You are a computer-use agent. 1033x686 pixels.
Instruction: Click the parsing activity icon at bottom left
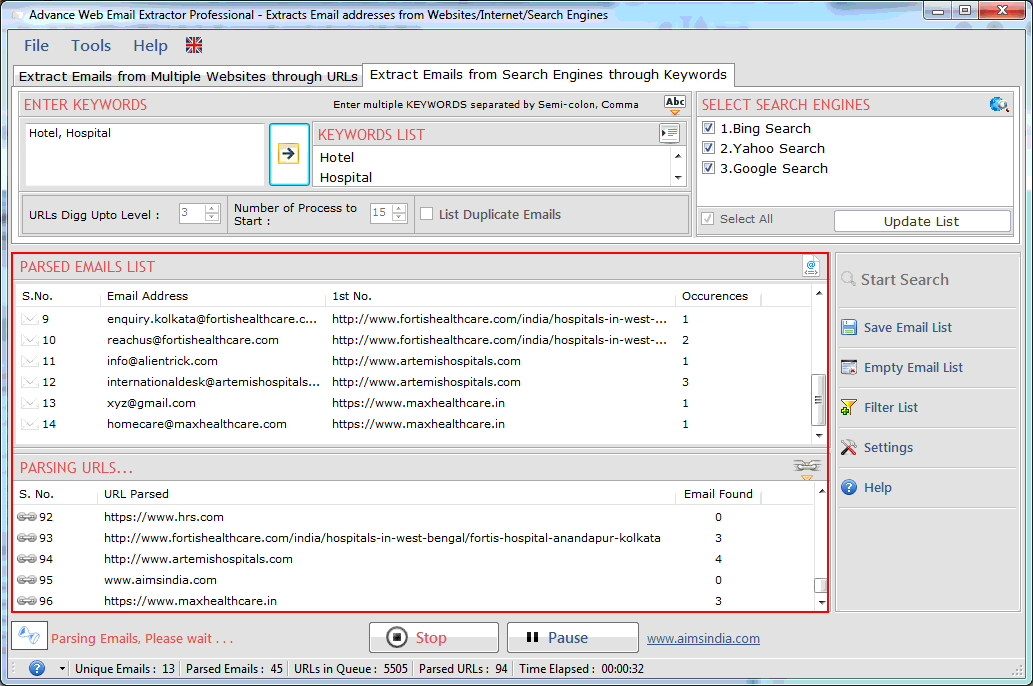[29, 636]
